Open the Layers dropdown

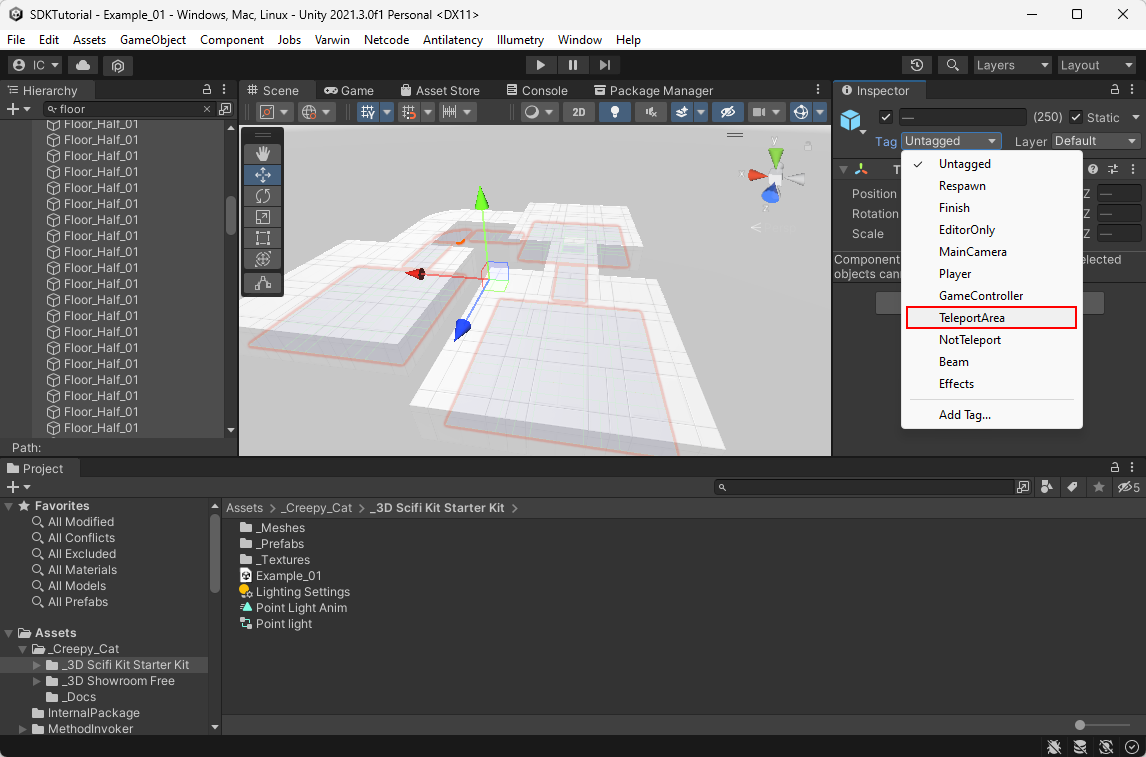1012,65
